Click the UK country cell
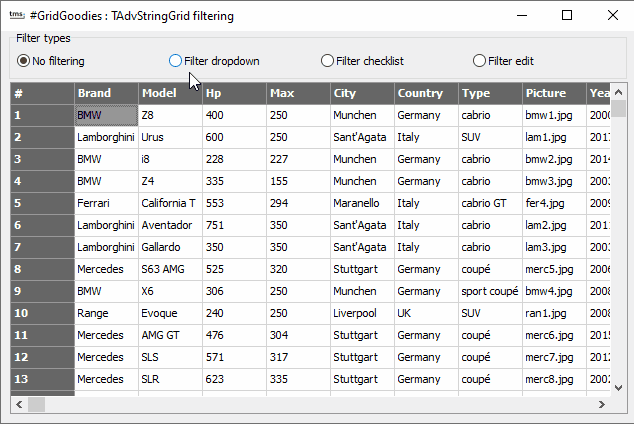Image resolution: width=634 pixels, height=426 pixels. click(427, 313)
